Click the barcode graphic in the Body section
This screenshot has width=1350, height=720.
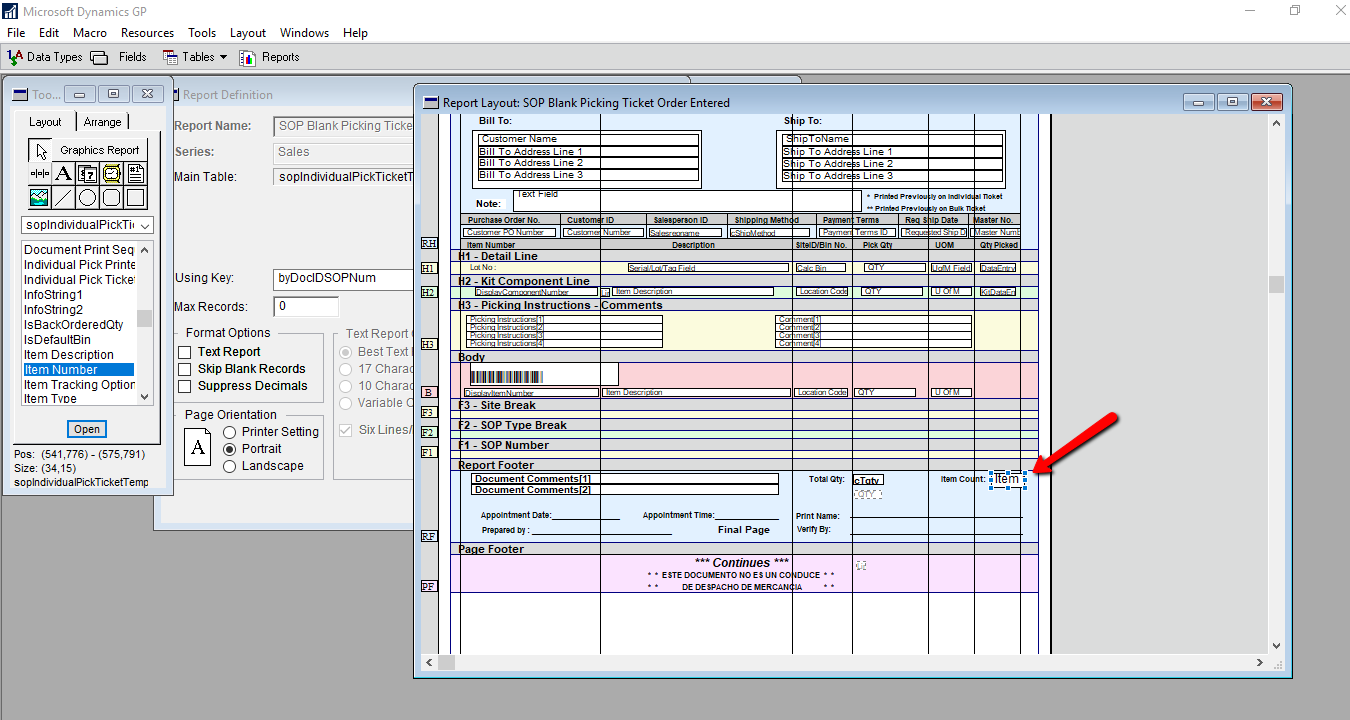pyautogui.click(x=505, y=378)
